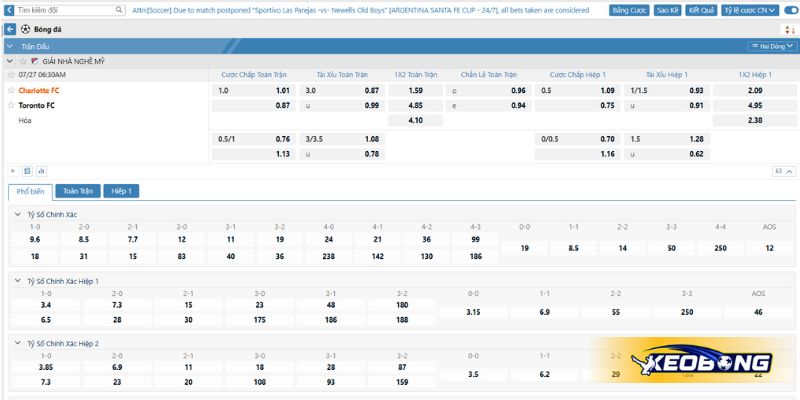
Task: Pick correct score 1-0 odds 9.6
Action: 35,239
